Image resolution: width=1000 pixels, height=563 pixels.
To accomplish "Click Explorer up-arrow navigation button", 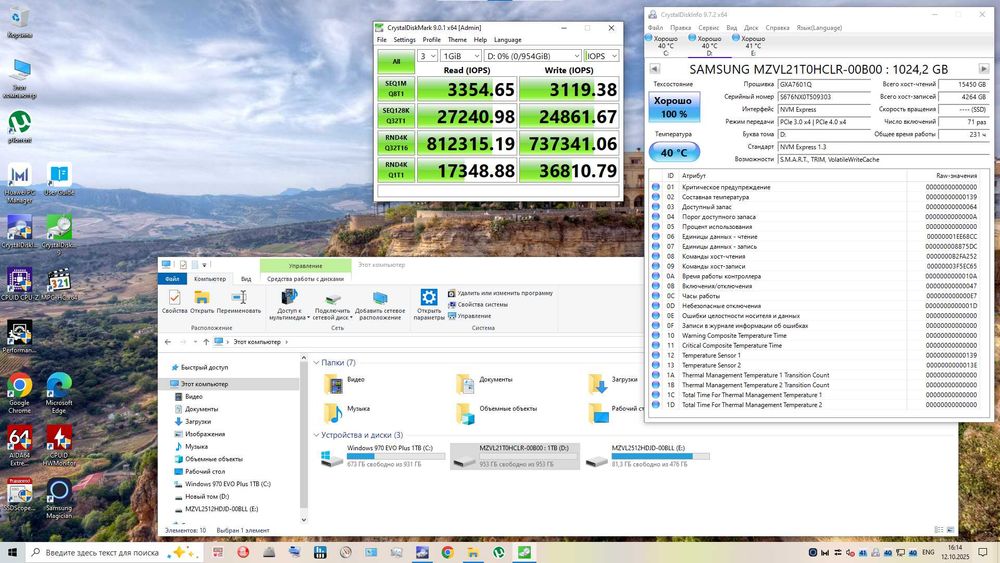I will (x=206, y=342).
